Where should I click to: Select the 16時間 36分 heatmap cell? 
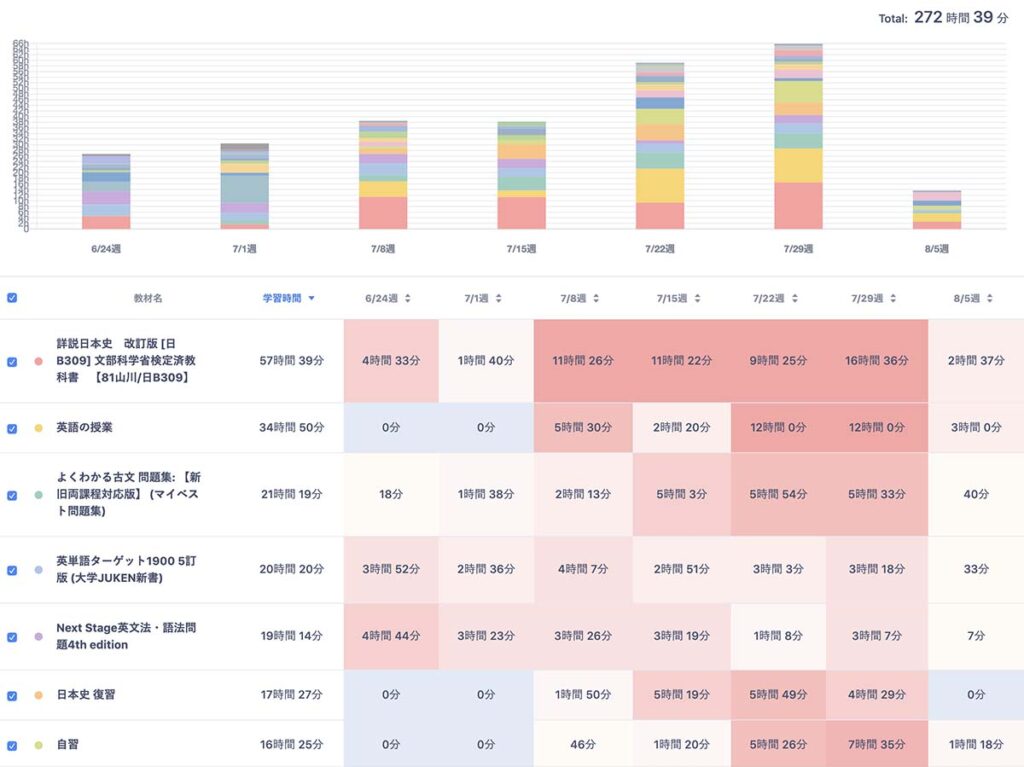pos(876,361)
